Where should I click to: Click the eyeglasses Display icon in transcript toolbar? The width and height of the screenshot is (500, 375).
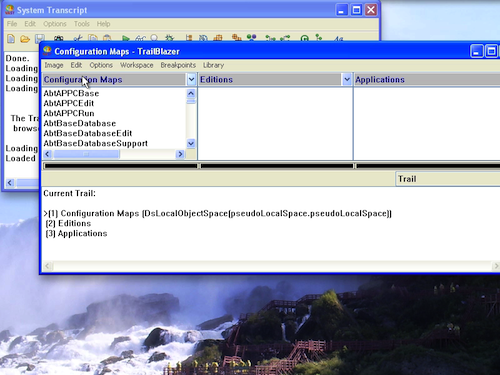point(140,38)
